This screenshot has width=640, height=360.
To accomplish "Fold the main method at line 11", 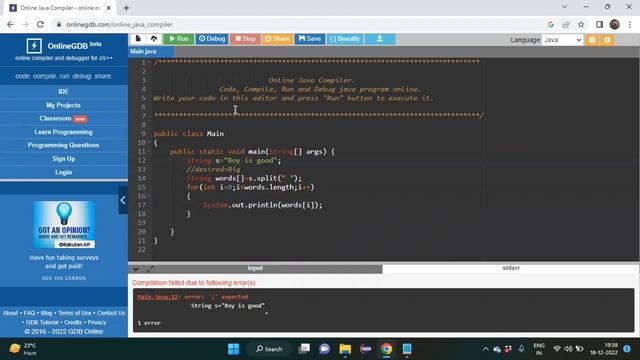I will point(149,151).
